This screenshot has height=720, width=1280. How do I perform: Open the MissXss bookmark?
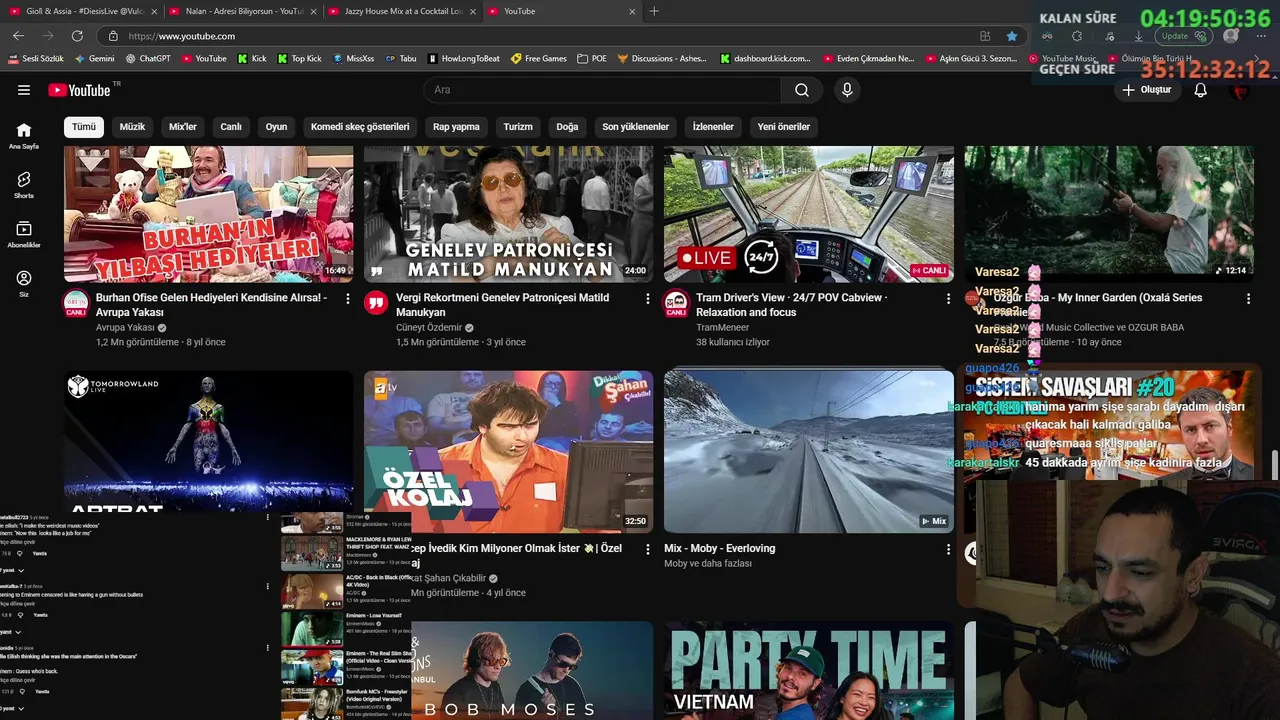pyautogui.click(x=353, y=59)
